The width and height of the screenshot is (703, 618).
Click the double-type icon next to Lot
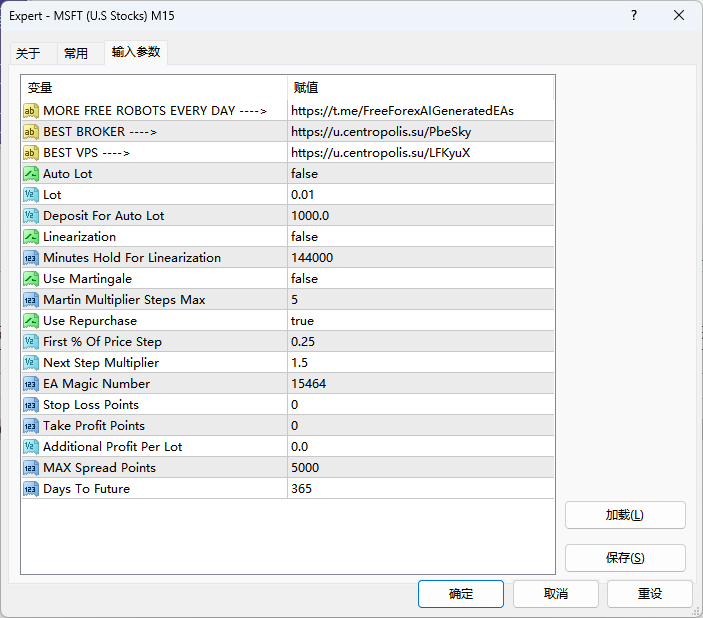pyautogui.click(x=31, y=195)
